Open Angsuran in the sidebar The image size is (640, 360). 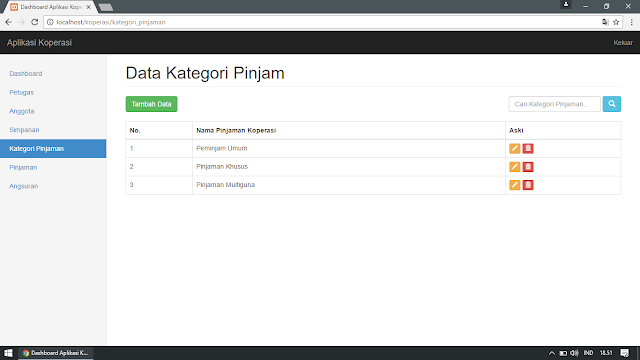24,186
